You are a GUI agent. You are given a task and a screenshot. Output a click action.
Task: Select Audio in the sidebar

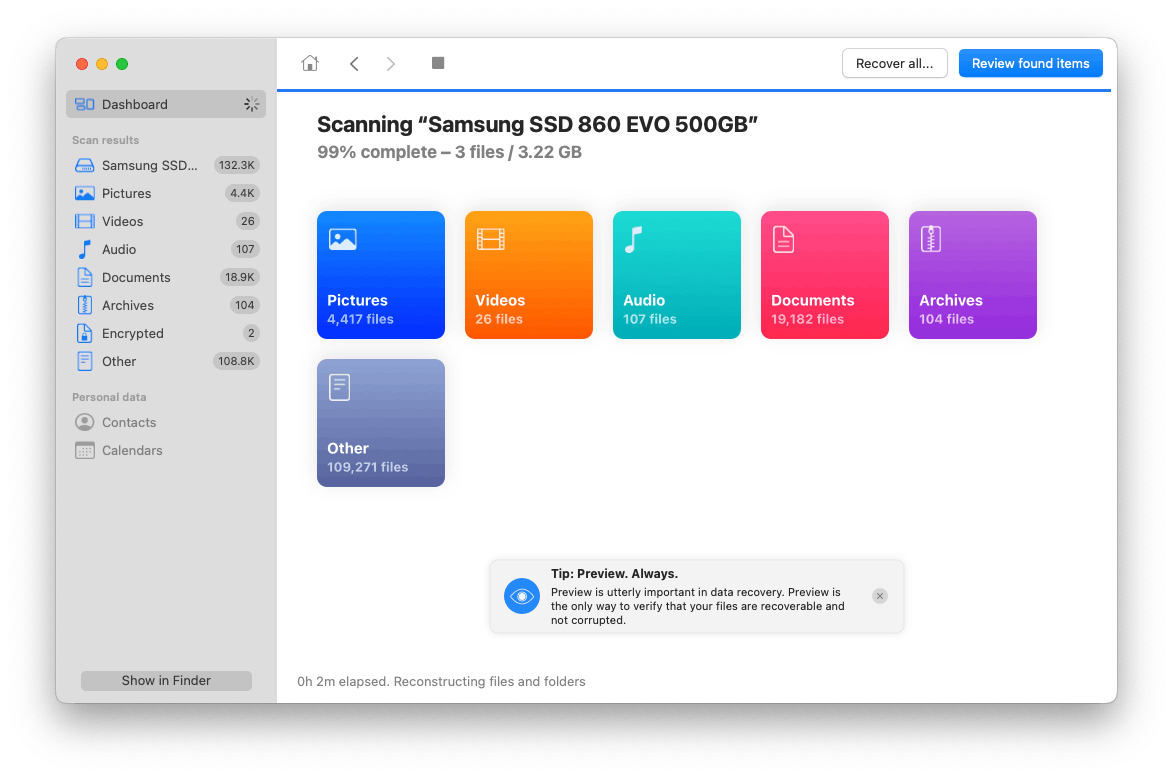point(166,249)
